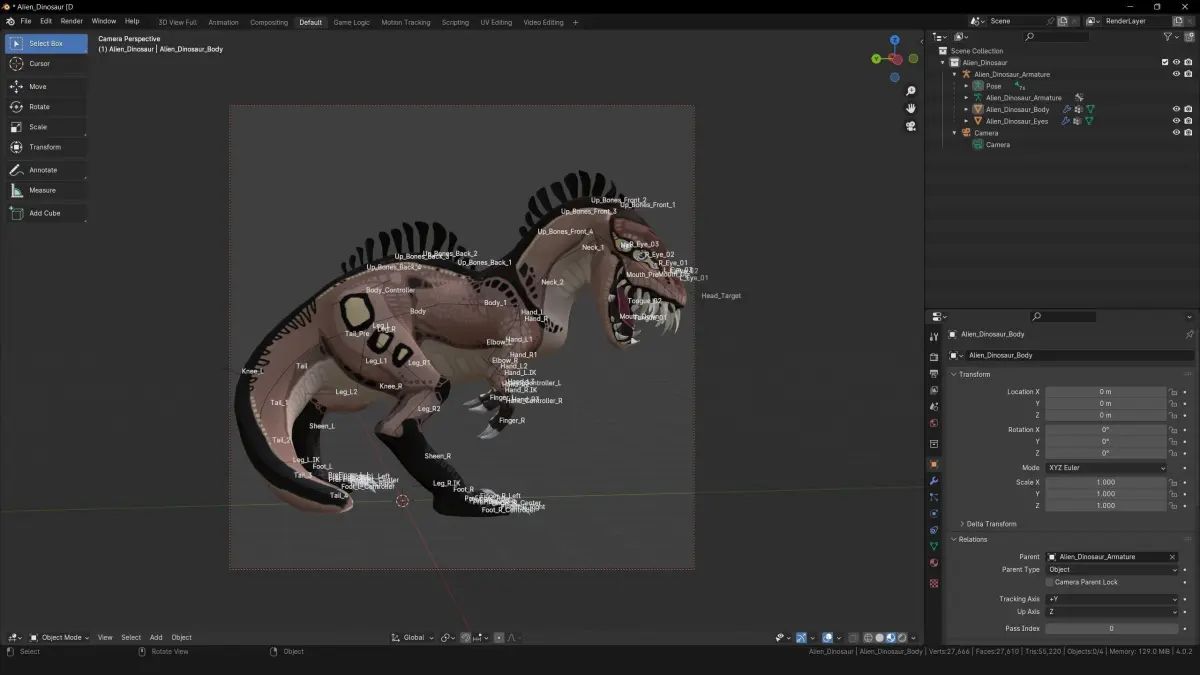Image resolution: width=1200 pixels, height=675 pixels.
Task: Activate the Move tool
Action: [46, 86]
